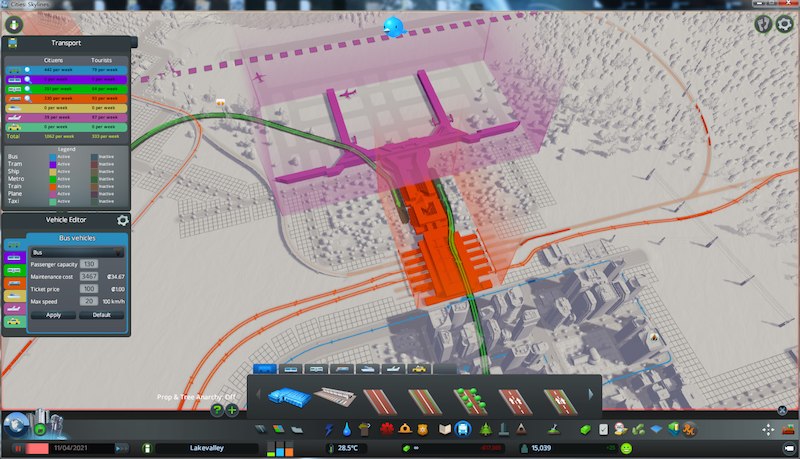The image size is (800, 459).
Task: Click the Passenger capacity input field
Action: pyautogui.click(x=90, y=264)
